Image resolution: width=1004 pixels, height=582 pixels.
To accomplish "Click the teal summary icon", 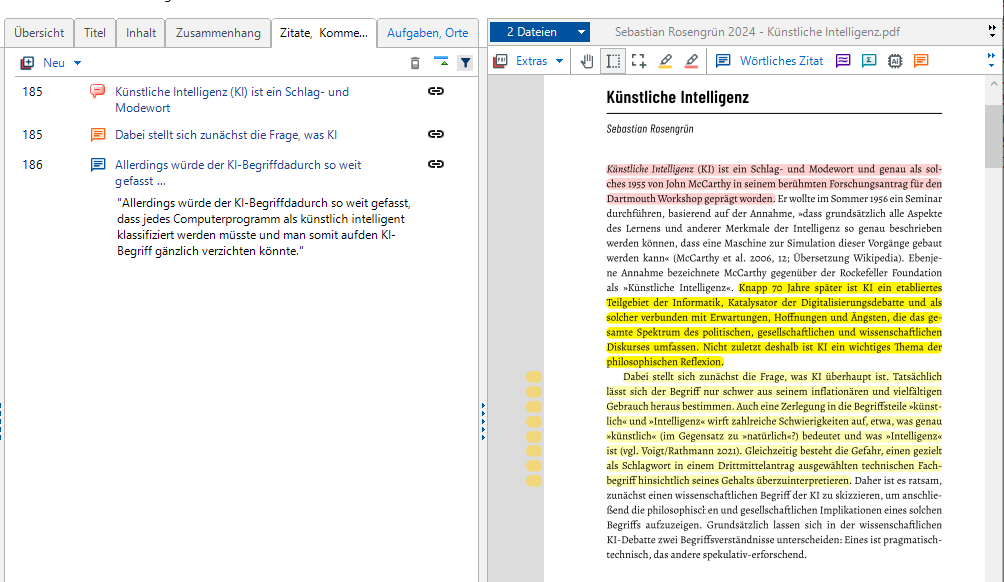I will 869,61.
